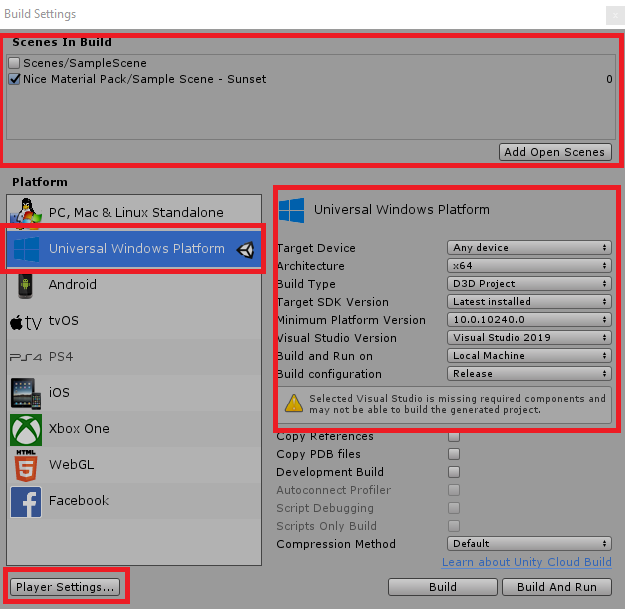Select the WebGL platform entry
Screen dimensions: 625x609
(134, 465)
